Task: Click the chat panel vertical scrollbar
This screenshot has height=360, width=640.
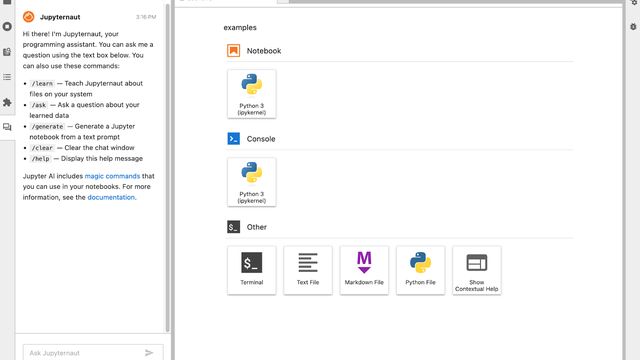Action: tap(167, 167)
